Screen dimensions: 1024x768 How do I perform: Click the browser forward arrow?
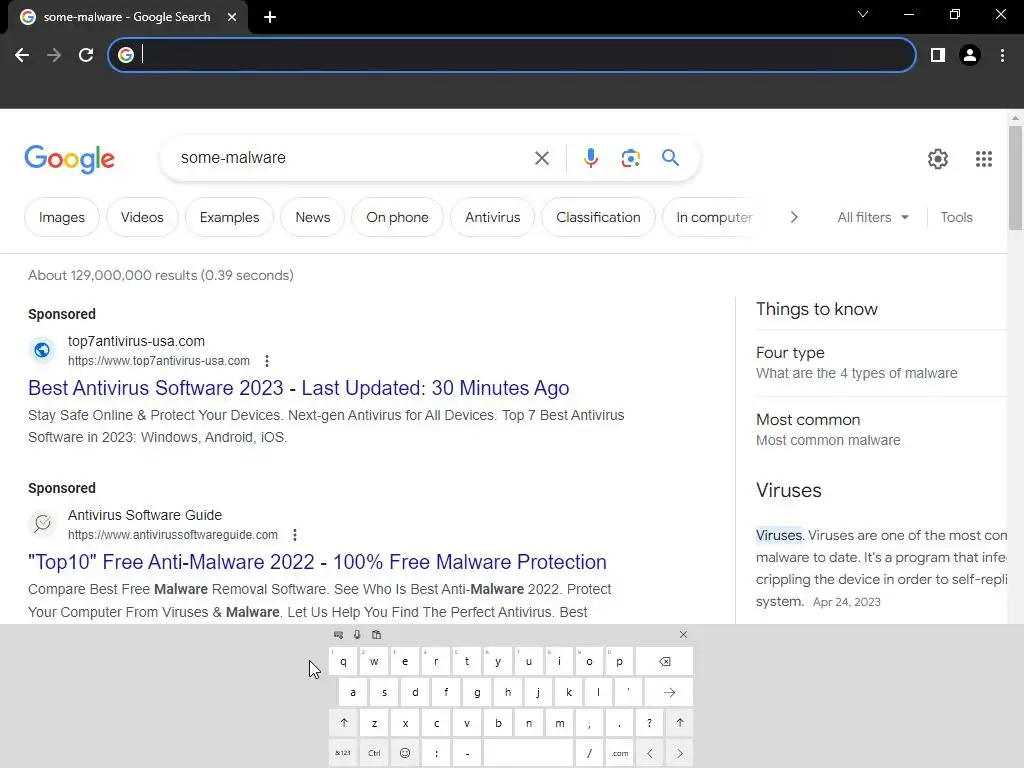click(54, 55)
